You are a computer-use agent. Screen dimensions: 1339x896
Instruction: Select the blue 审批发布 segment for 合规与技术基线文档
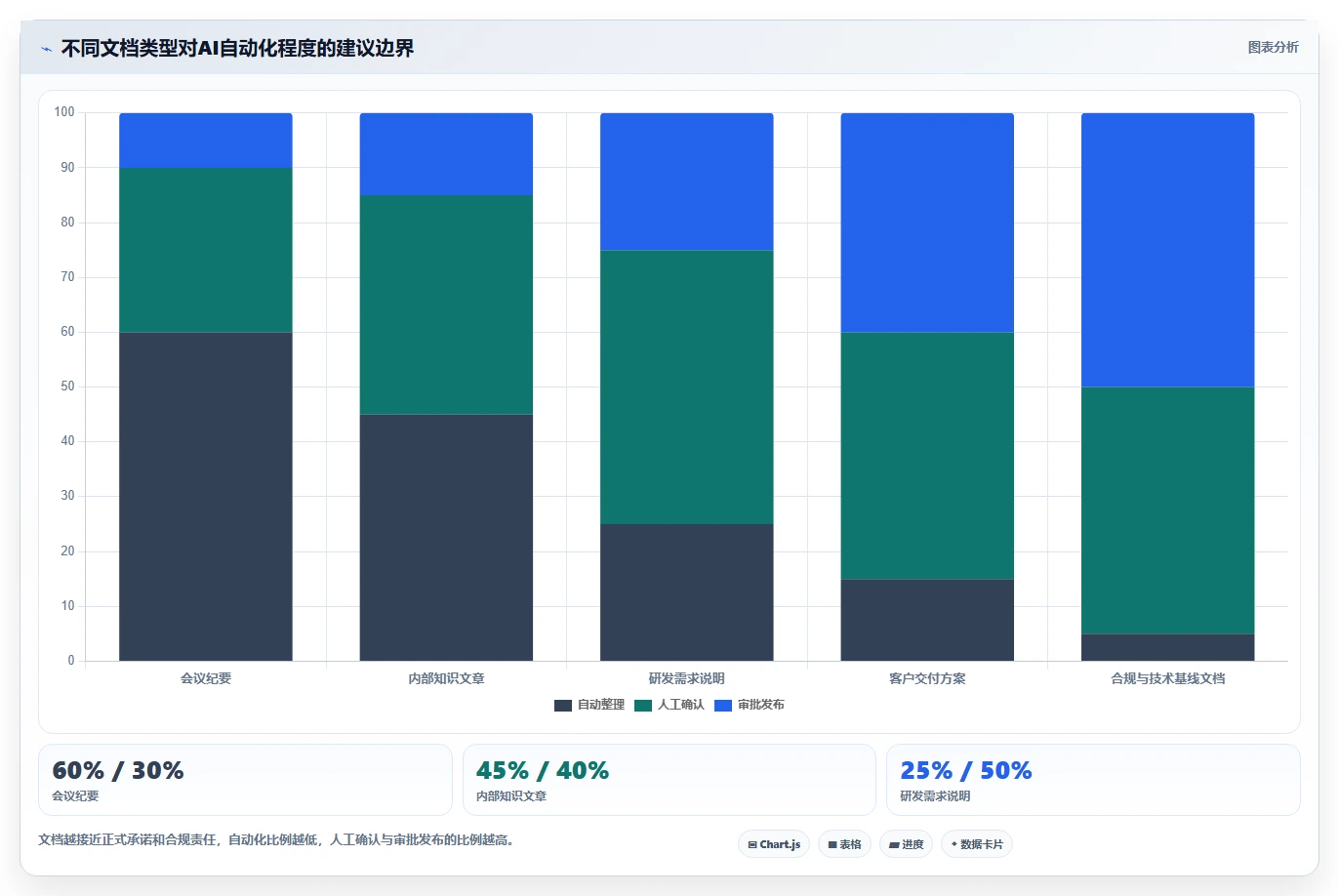[1168, 250]
